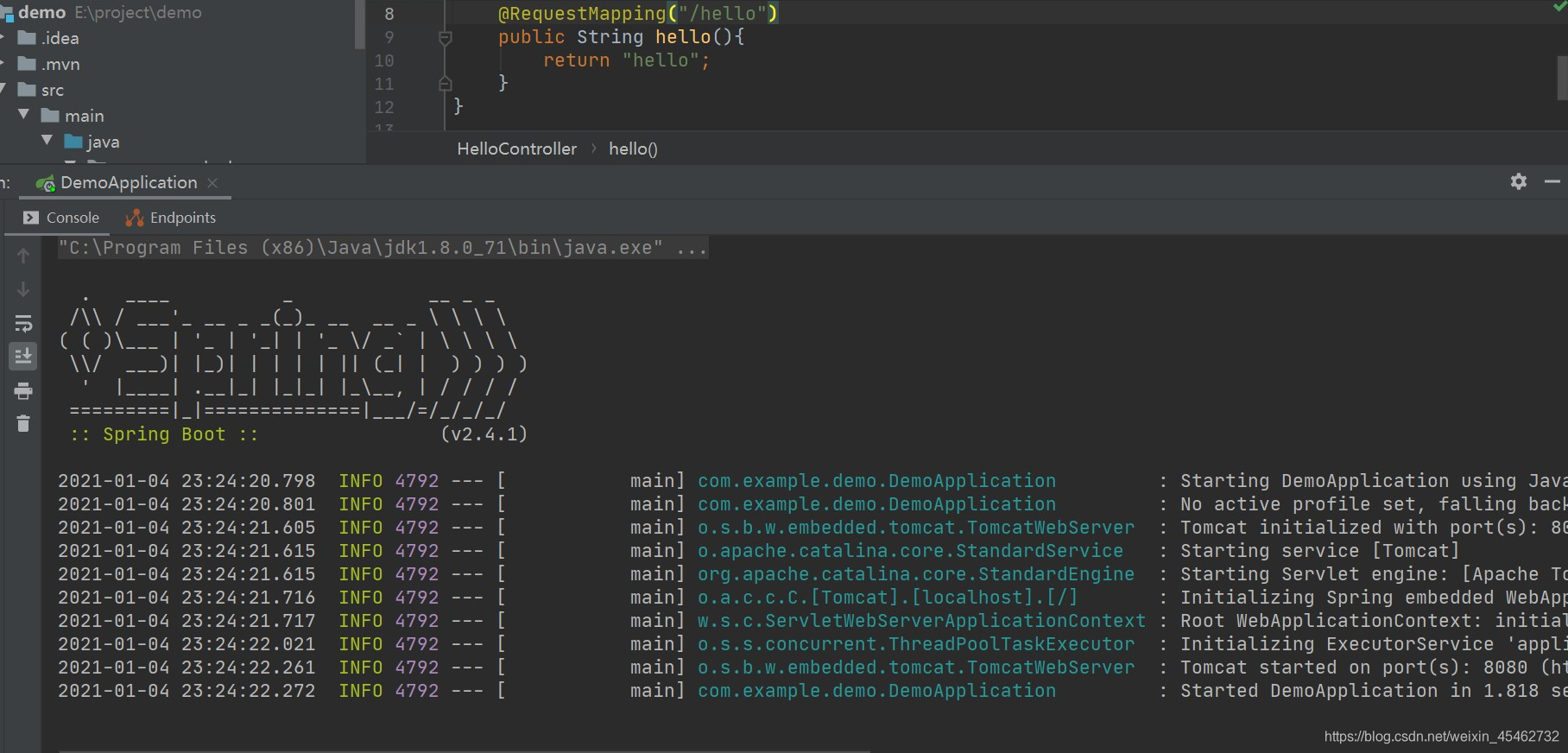Click the Spring Boot version text
This screenshot has width=1568, height=753.
(484, 434)
